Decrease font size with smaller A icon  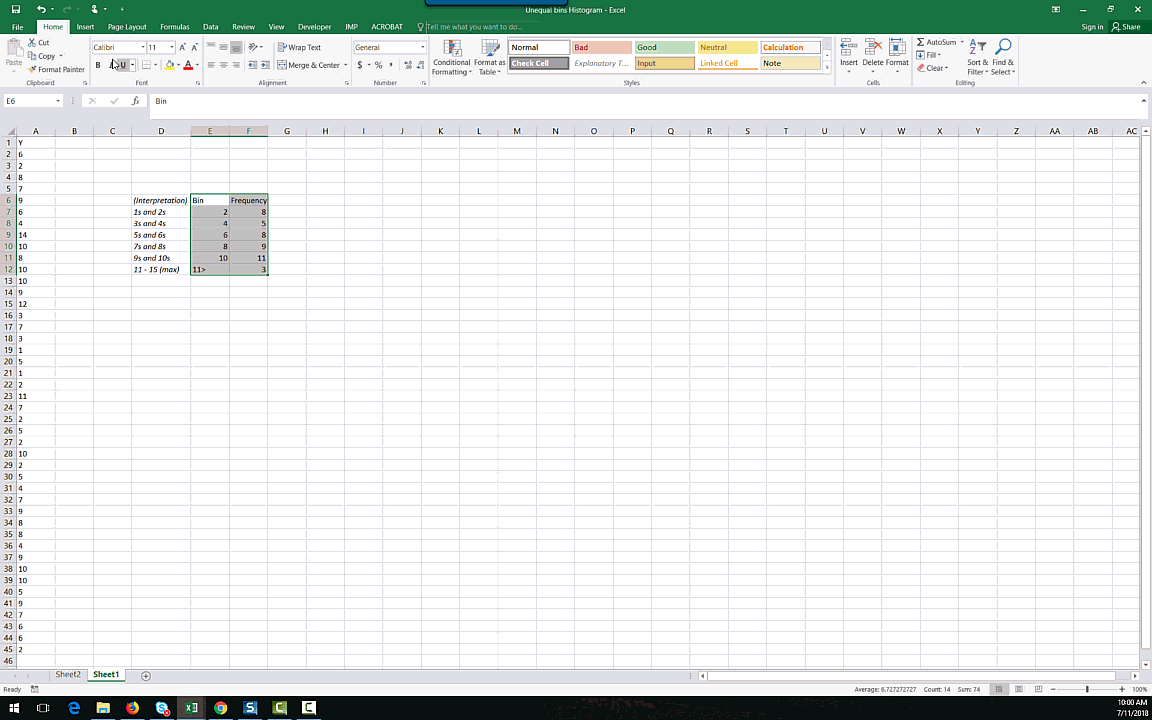[195, 47]
